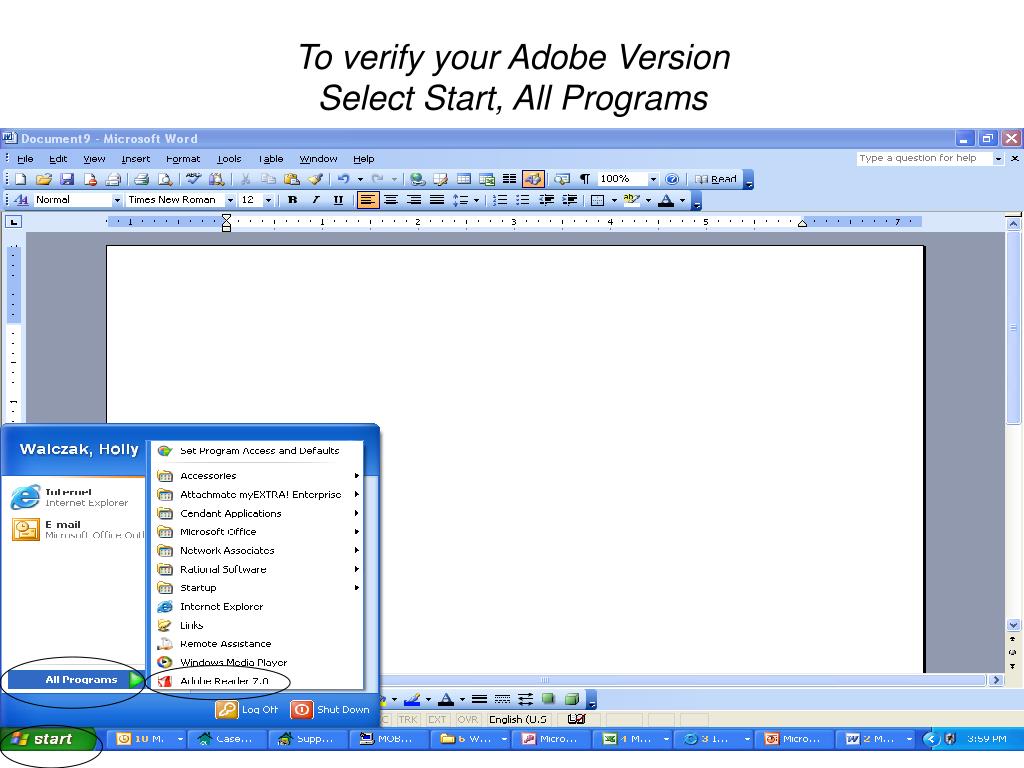Click the Dash Style drawing icon
Image resolution: width=1024 pixels, height=768 pixels.
coord(502,699)
